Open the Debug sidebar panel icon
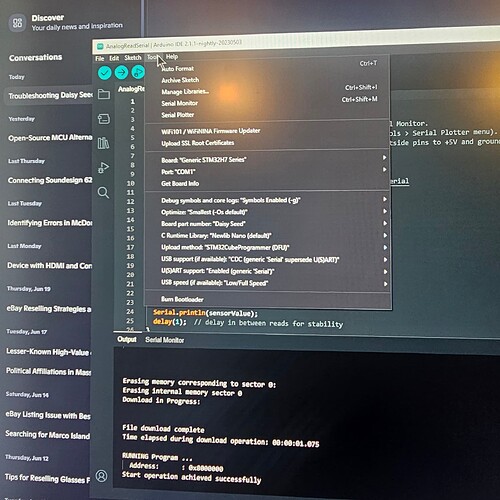This screenshot has height=500, width=500. click(x=103, y=168)
